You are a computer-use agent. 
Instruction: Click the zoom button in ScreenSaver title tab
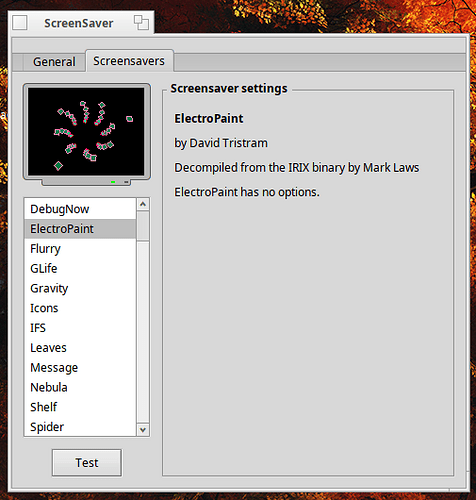pos(141,23)
